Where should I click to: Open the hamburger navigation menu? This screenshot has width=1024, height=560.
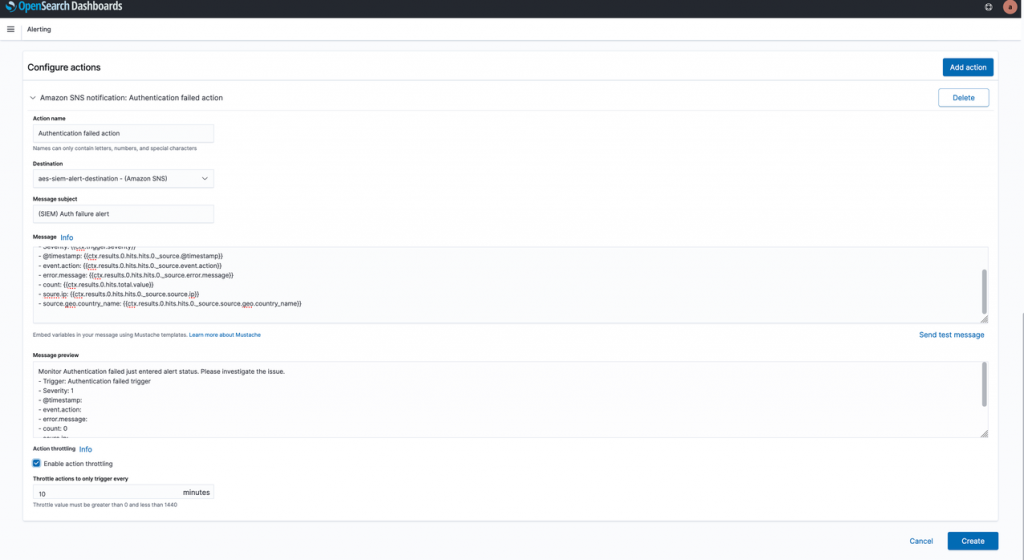pyautogui.click(x=10, y=29)
